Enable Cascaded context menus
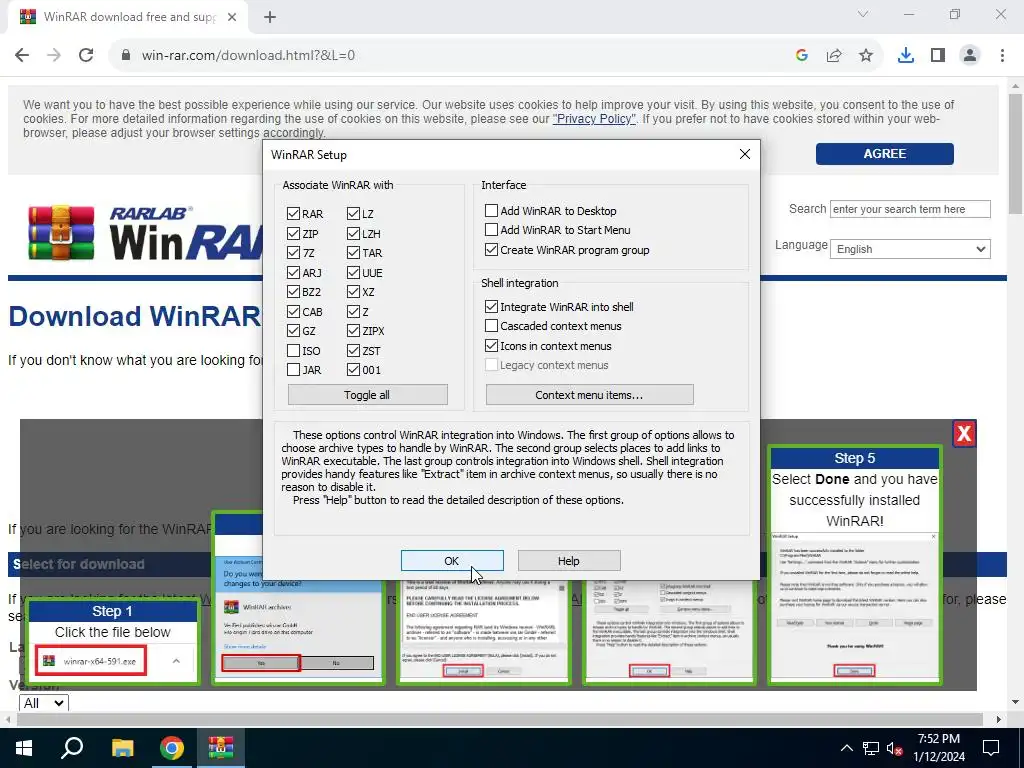Screen dimensions: 1024x768 (491, 325)
